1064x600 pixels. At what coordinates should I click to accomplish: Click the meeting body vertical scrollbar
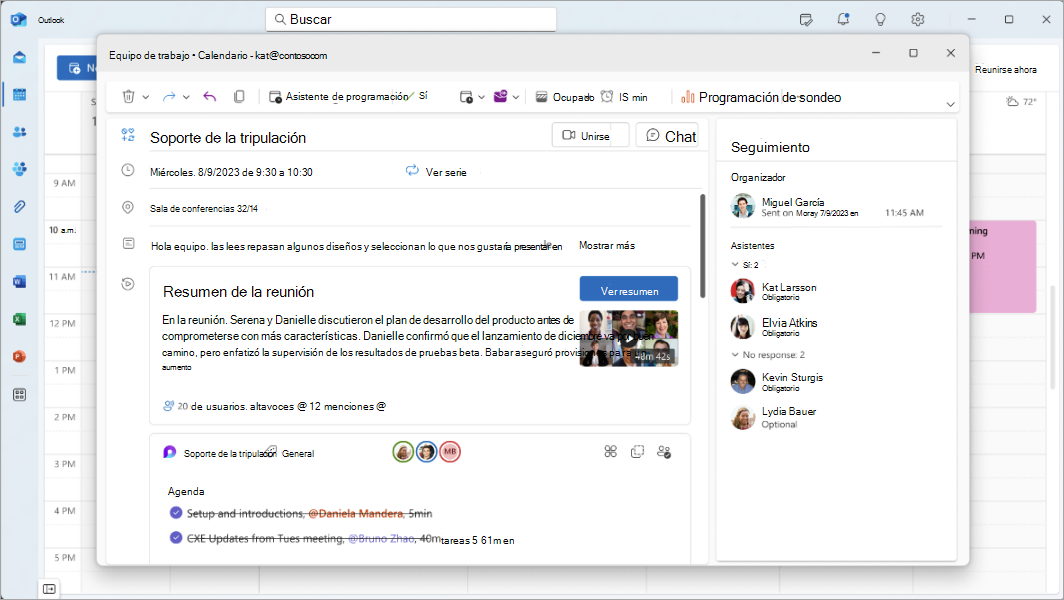coord(702,246)
